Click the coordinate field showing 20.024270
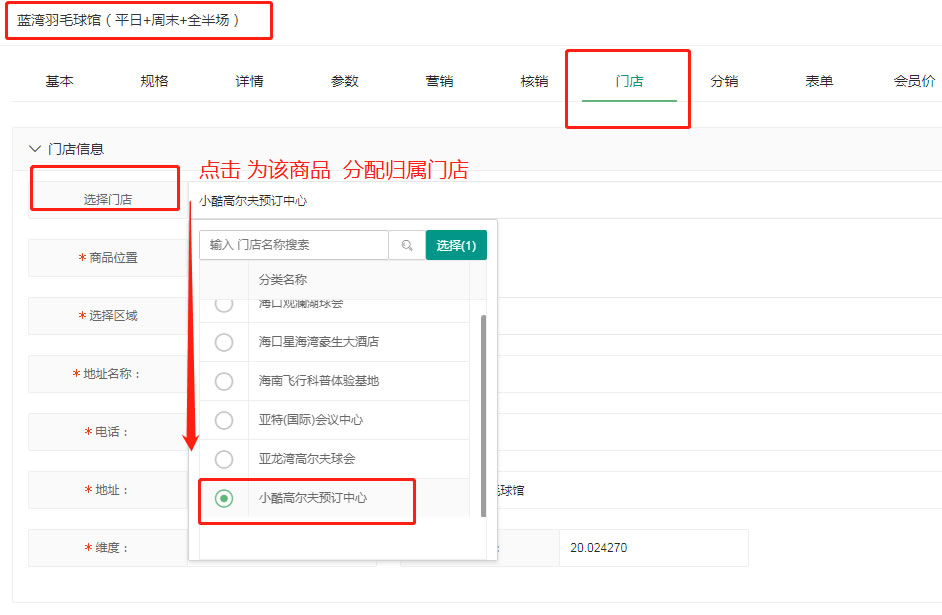The width and height of the screenshot is (942, 615). point(652,548)
